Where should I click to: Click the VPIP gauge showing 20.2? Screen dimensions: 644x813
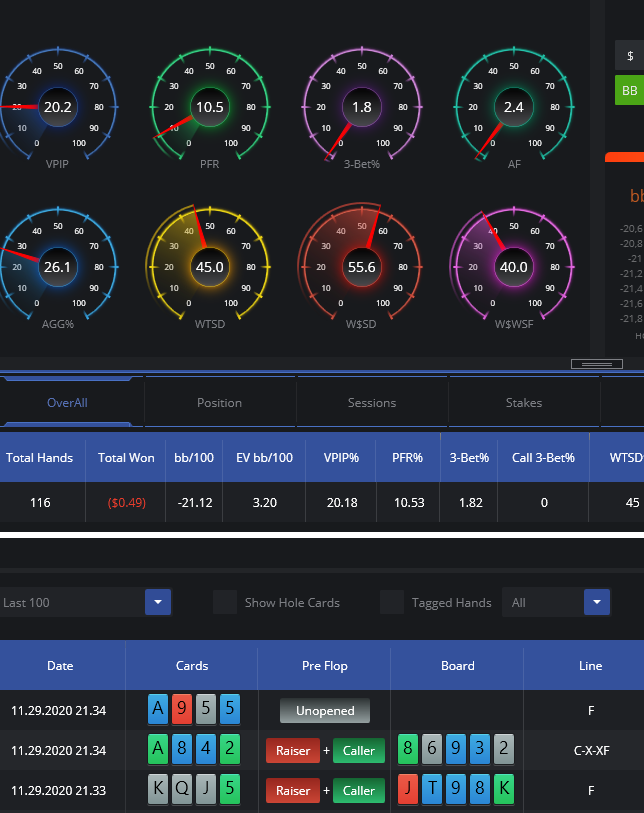tap(58, 107)
